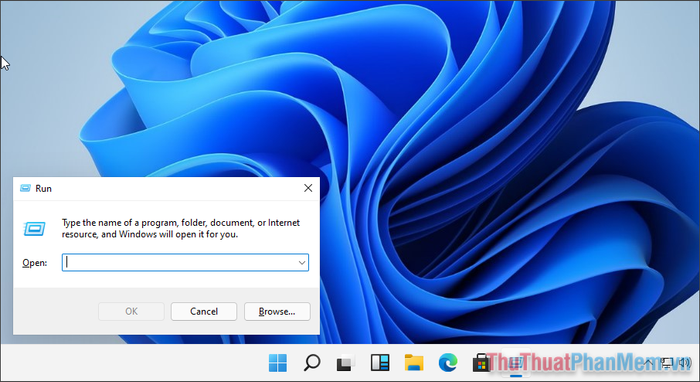Click the OK button in Run
The width and height of the screenshot is (700, 382).
(131, 311)
